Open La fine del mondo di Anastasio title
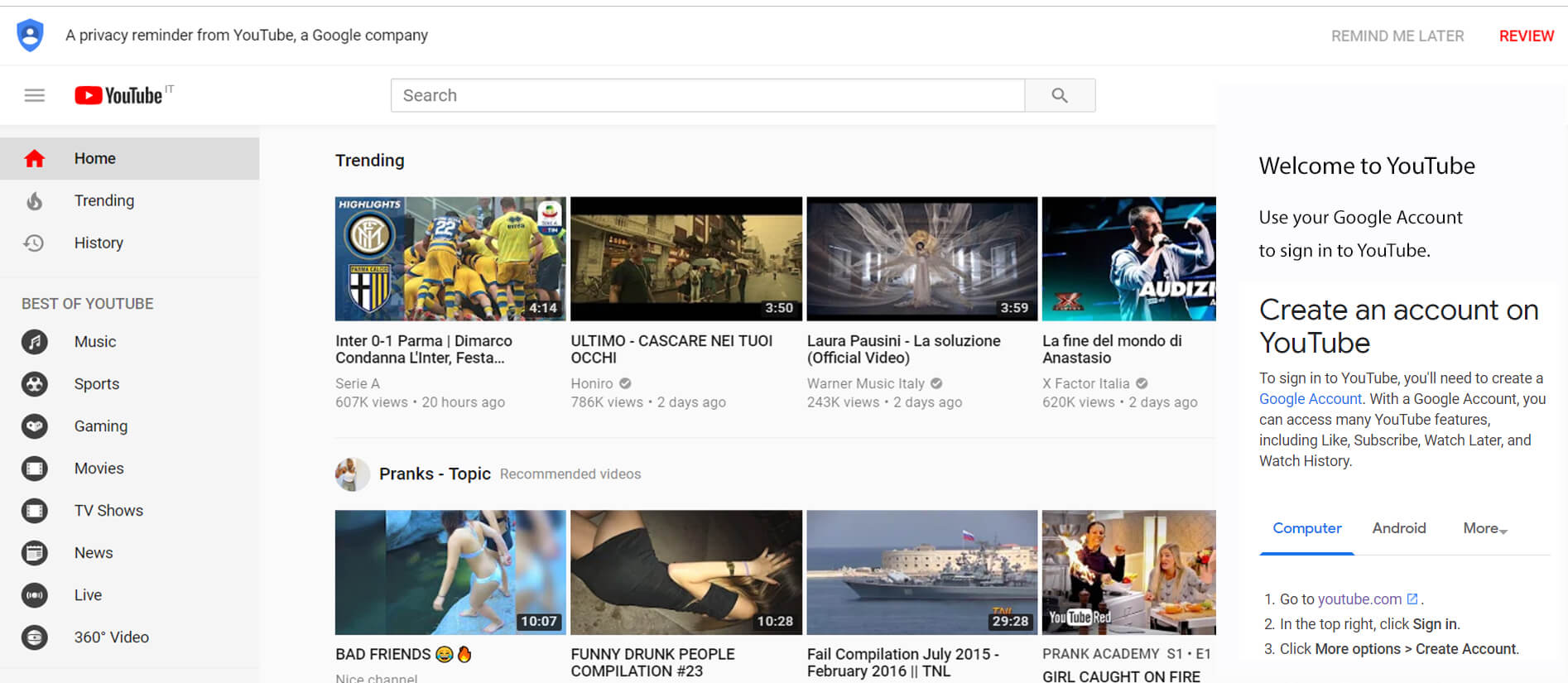The image size is (1568, 683). 1112,349
